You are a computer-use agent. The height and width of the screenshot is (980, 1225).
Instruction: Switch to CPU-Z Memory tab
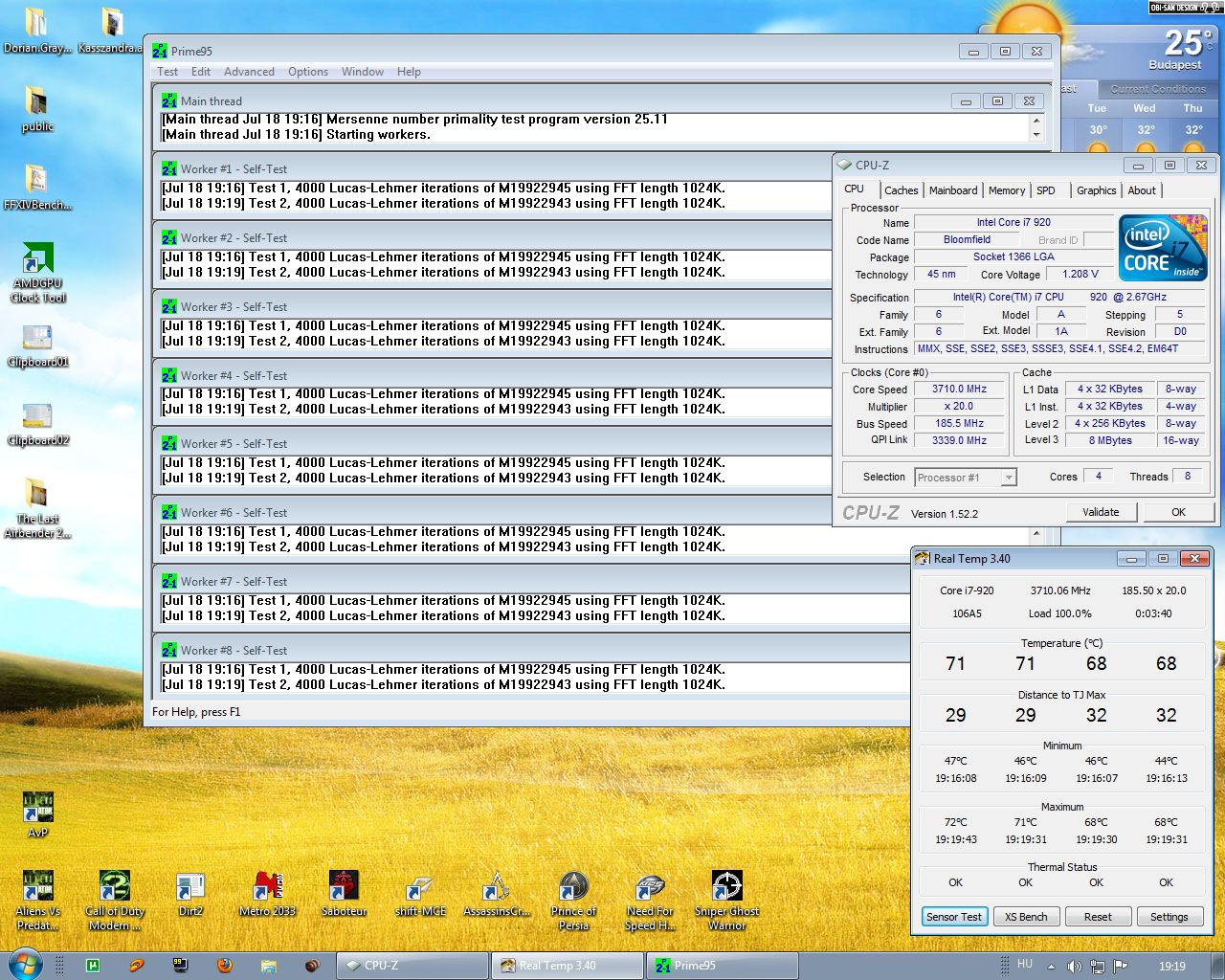1007,190
